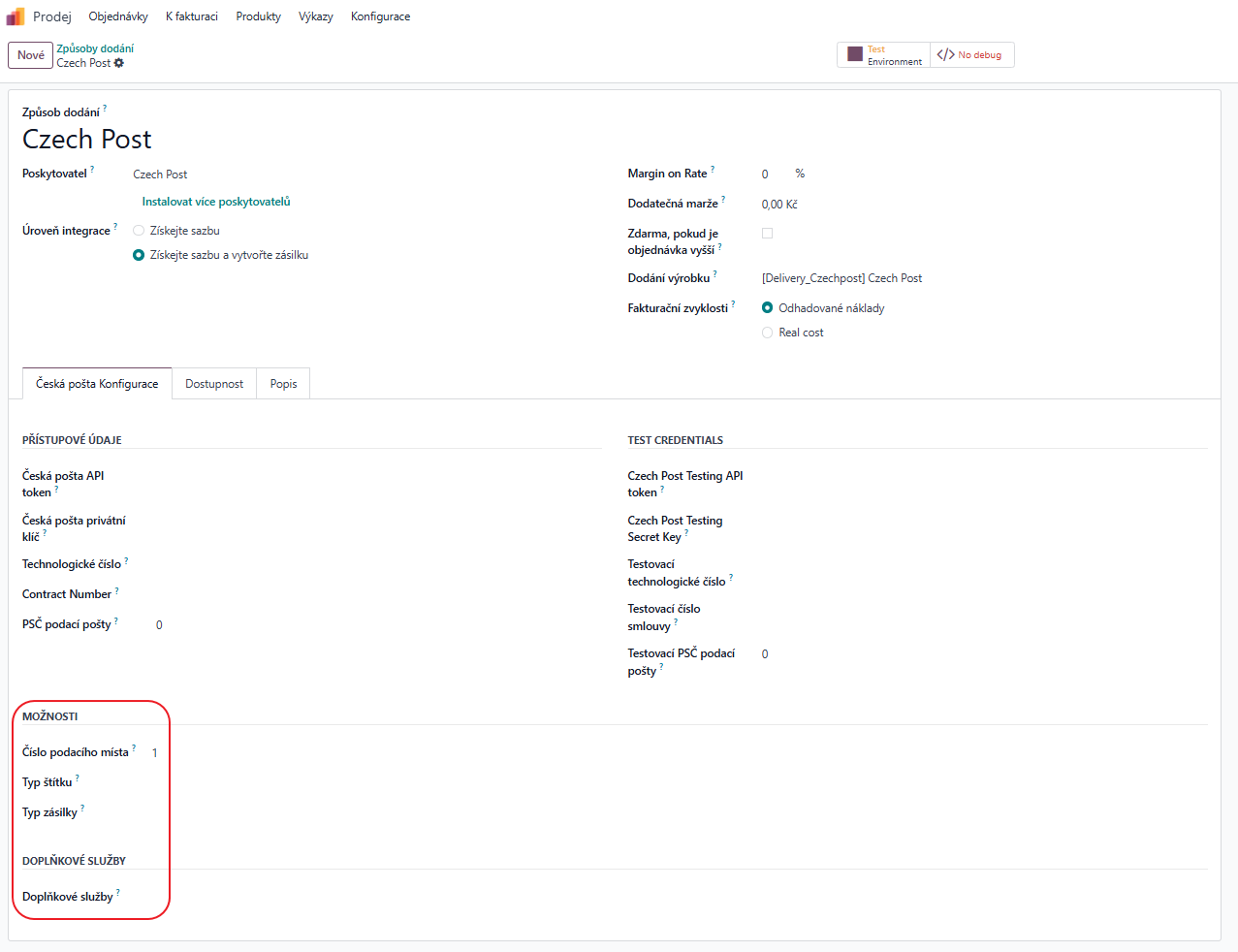The image size is (1238, 952).
Task: Tick the Zdarma, pokud je objednávka vyšší checkbox
Action: coord(767,233)
